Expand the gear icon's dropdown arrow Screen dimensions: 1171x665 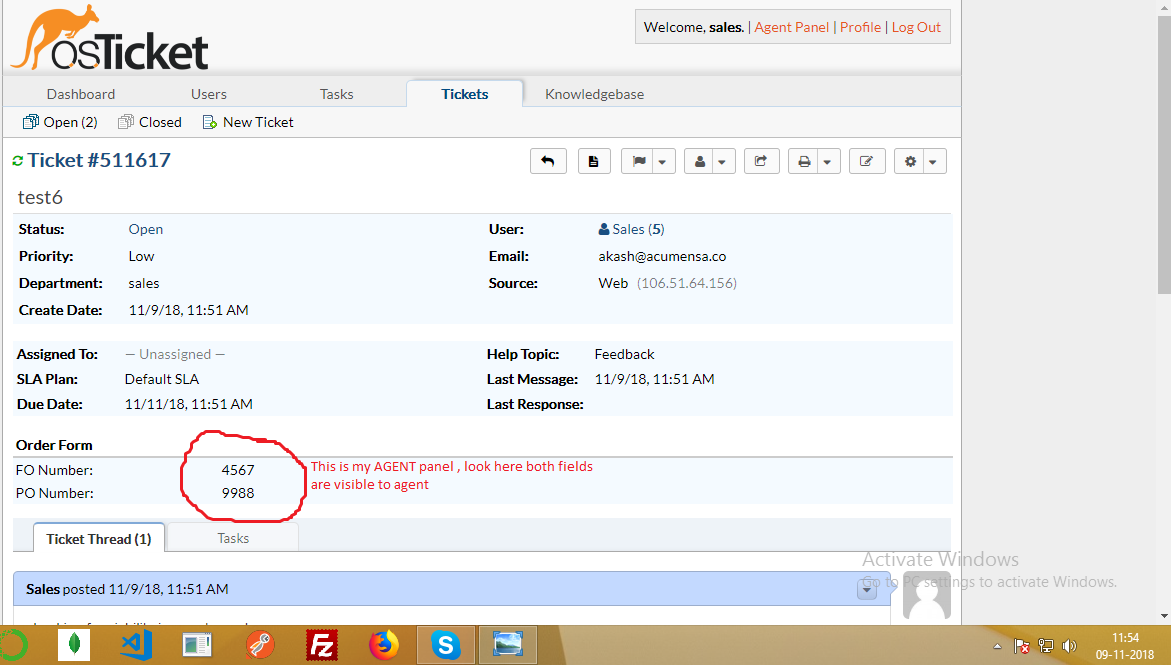tap(932, 160)
